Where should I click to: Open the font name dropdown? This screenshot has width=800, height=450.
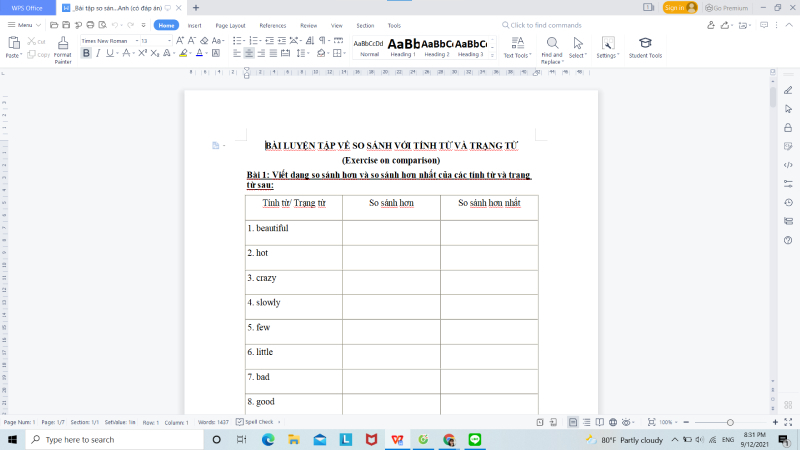click(x=137, y=41)
